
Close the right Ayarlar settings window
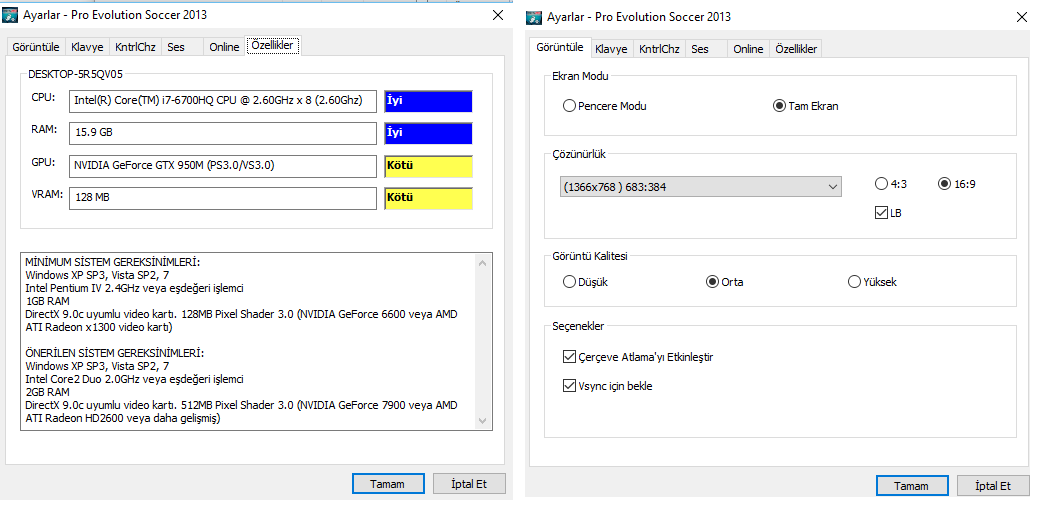[x=1021, y=16]
